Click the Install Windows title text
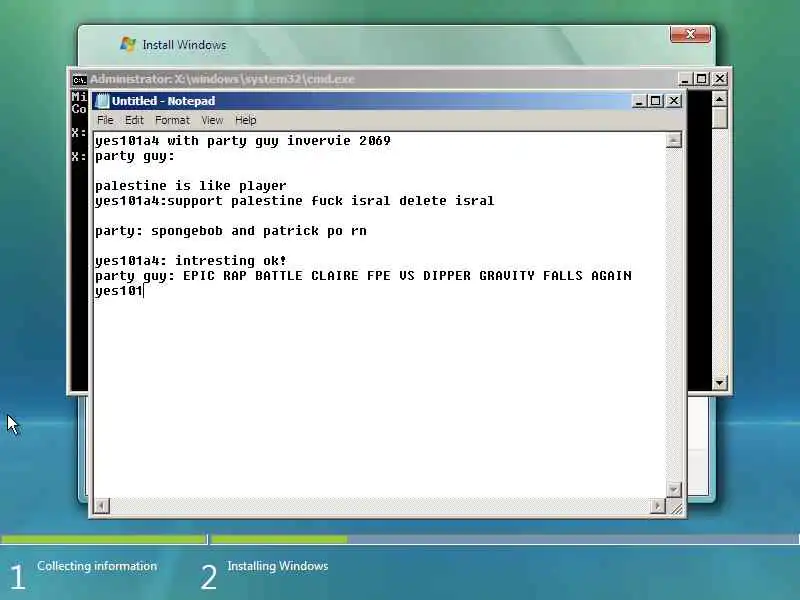800x600 pixels. pos(184,45)
